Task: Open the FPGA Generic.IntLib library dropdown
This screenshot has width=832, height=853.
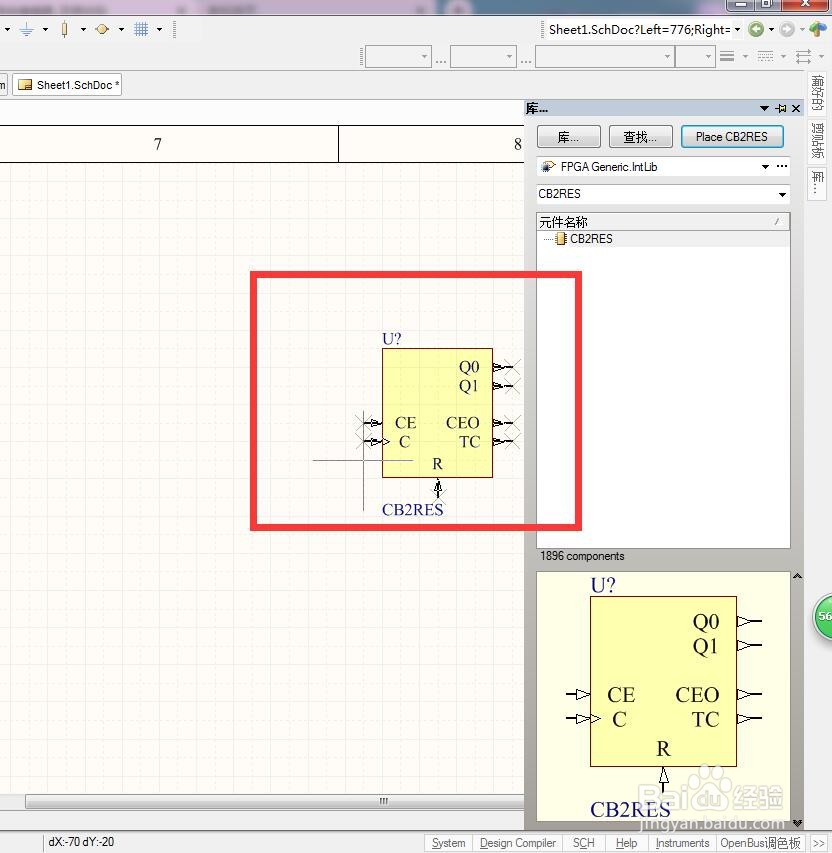Action: [x=765, y=166]
